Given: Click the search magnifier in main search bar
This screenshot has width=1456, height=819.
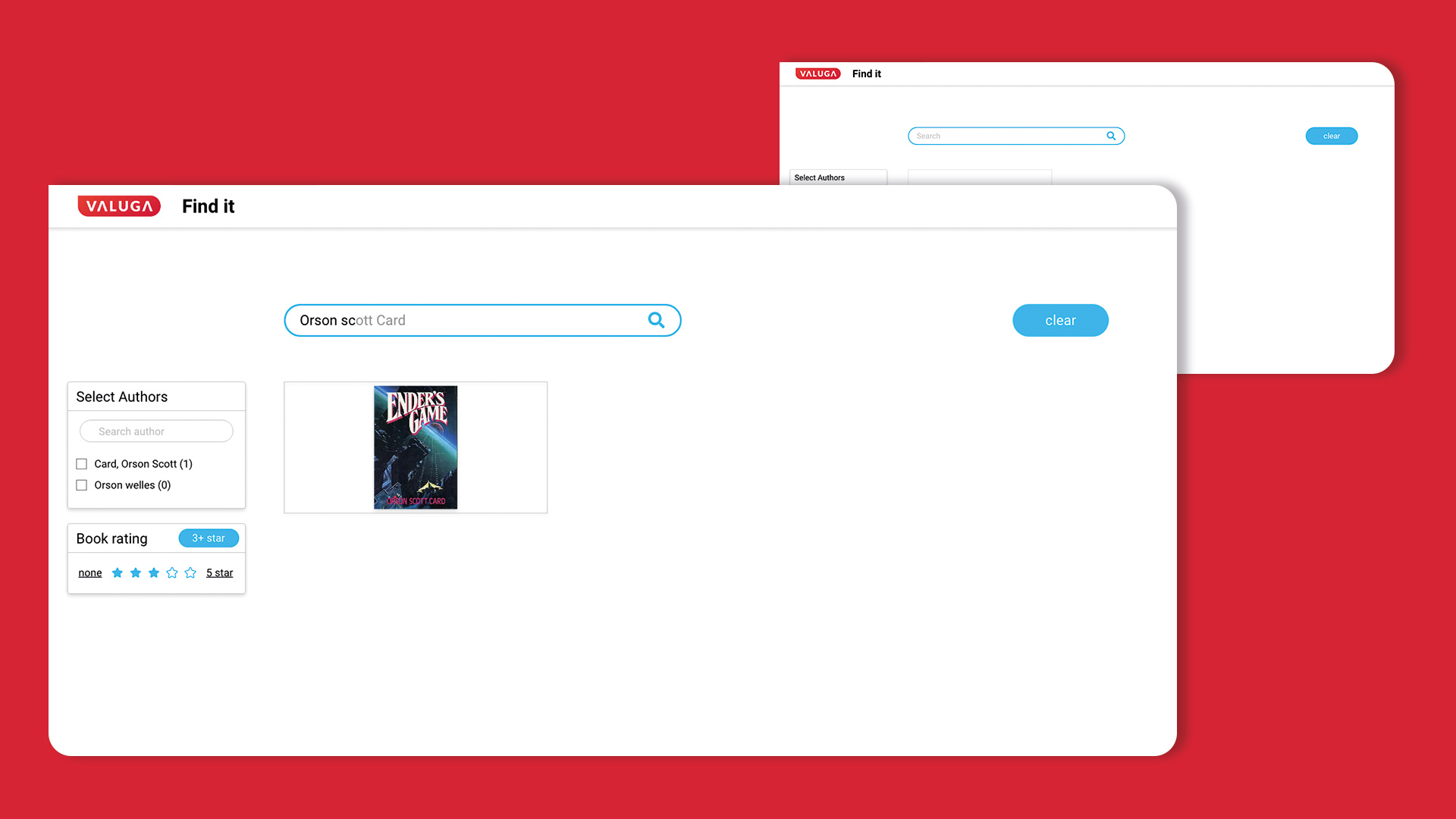Looking at the screenshot, I should pos(656,320).
